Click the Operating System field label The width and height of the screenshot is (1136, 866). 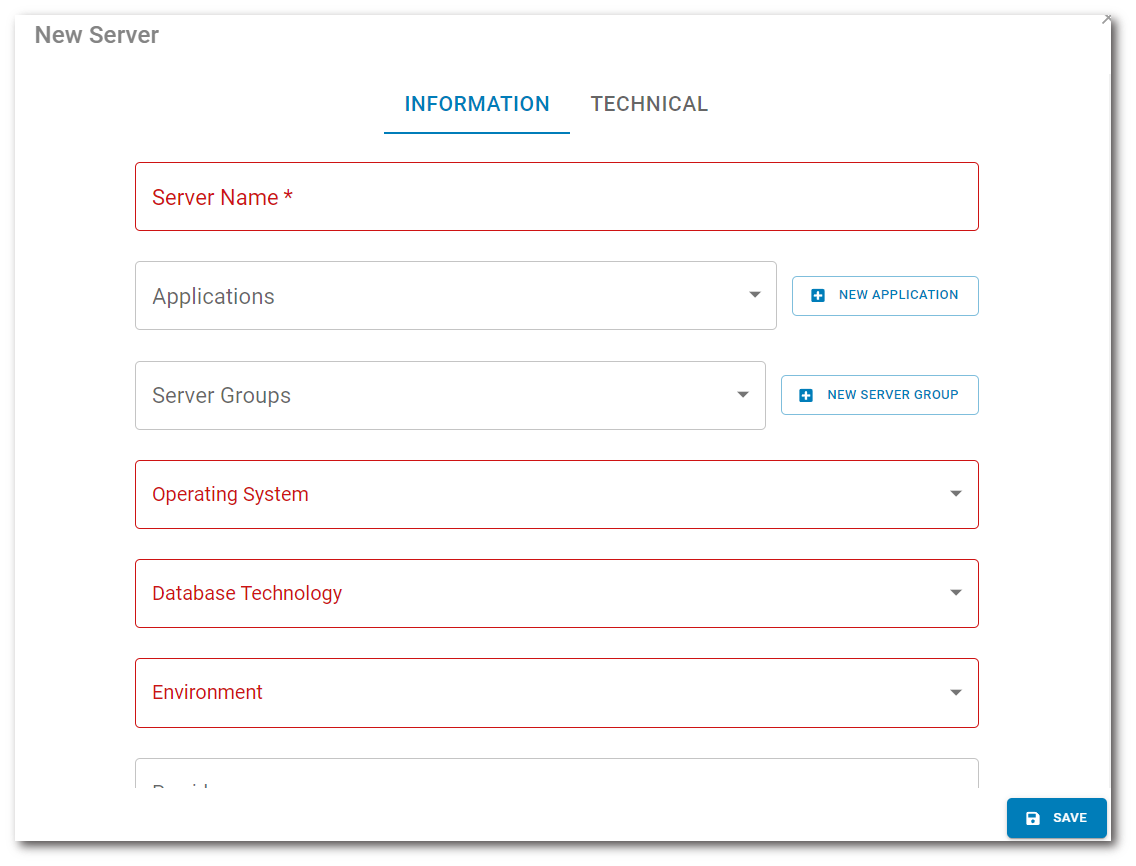coord(230,494)
